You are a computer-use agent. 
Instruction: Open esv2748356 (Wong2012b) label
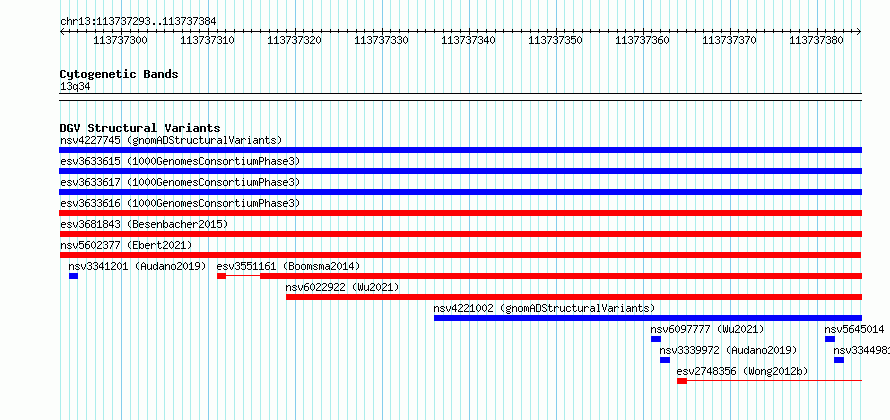click(742, 371)
